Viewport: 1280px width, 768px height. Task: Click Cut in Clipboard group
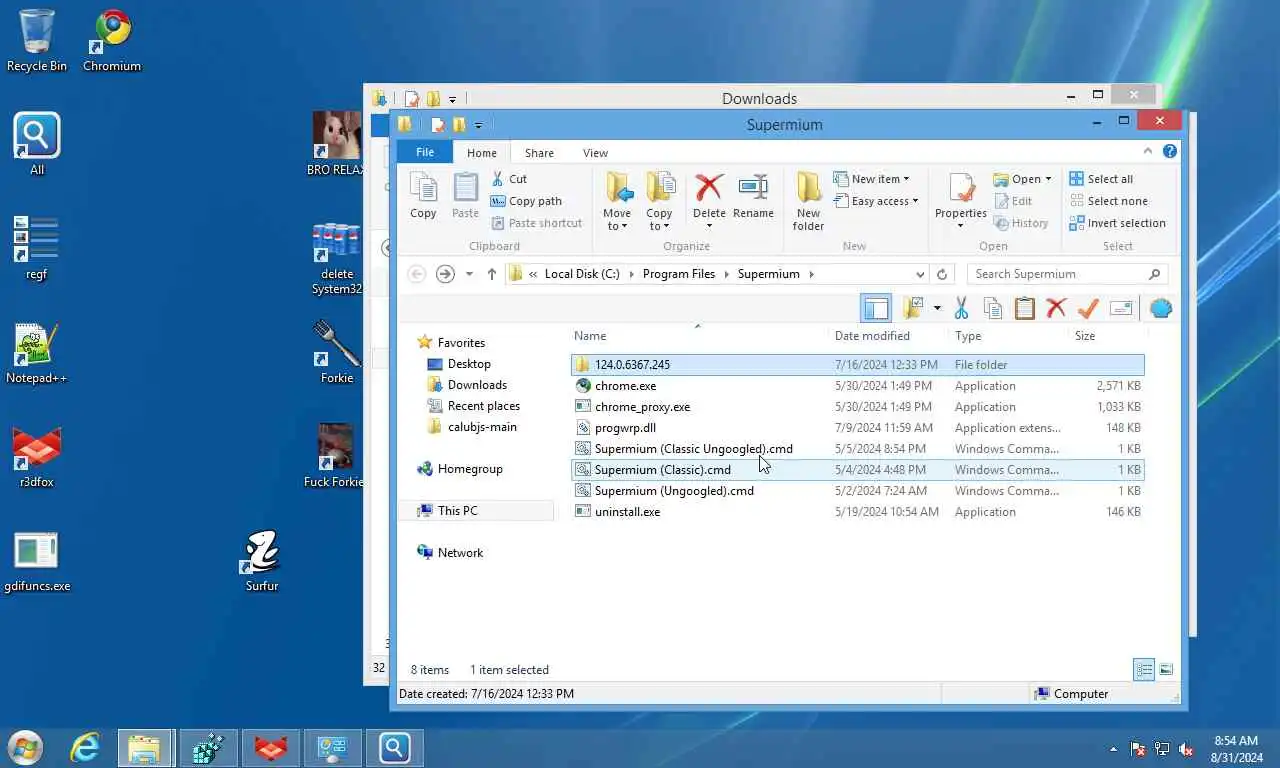point(509,179)
